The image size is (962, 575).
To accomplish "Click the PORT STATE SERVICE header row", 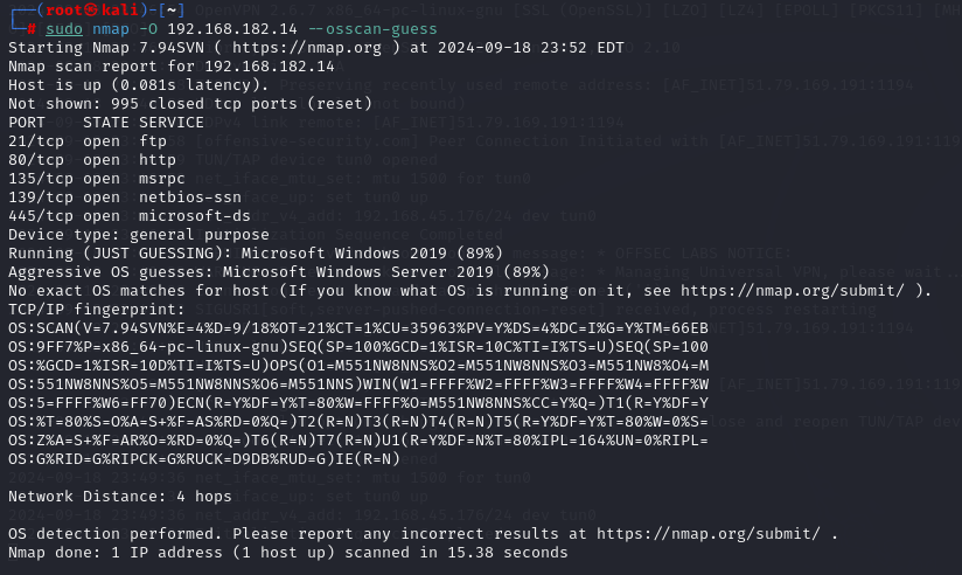I will click(x=106, y=123).
